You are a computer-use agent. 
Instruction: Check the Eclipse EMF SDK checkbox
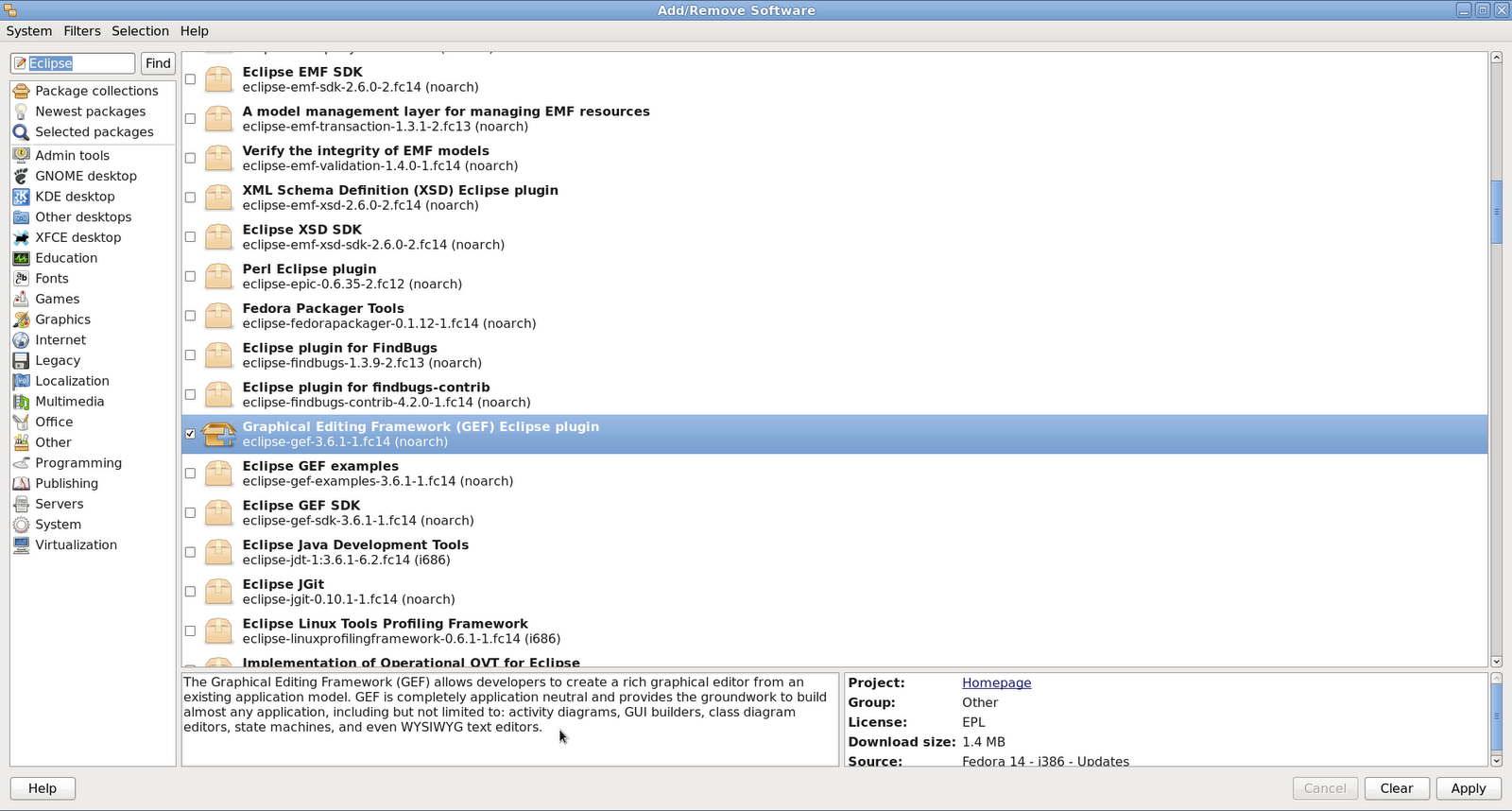point(190,79)
